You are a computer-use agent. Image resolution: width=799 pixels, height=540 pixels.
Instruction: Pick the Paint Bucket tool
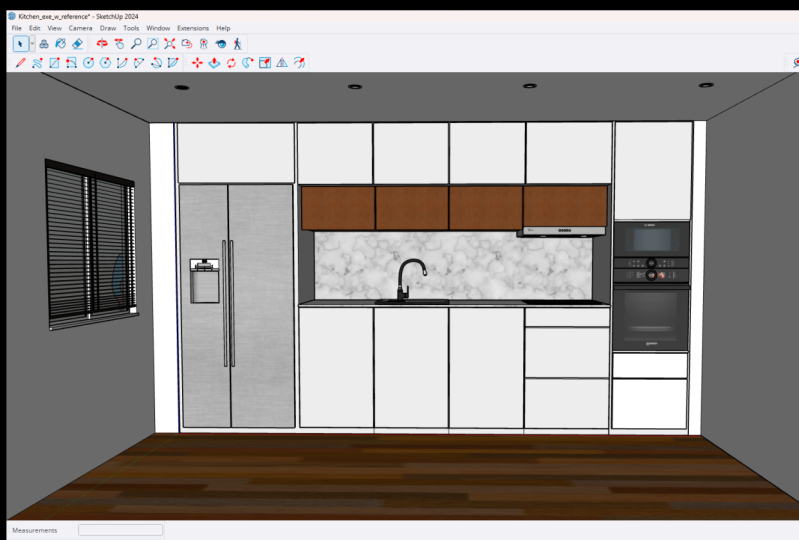61,44
